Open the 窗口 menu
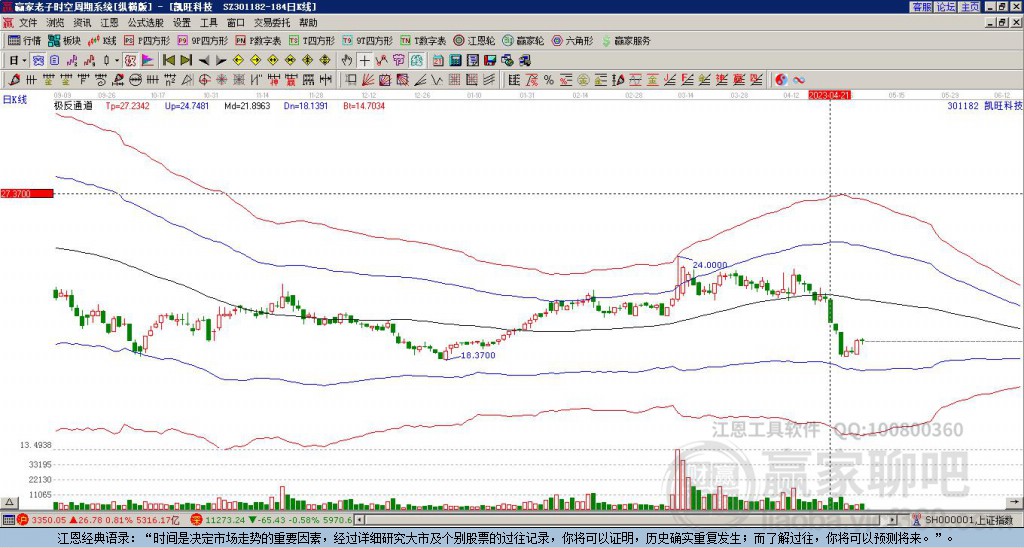1024x548 pixels. pos(236,23)
